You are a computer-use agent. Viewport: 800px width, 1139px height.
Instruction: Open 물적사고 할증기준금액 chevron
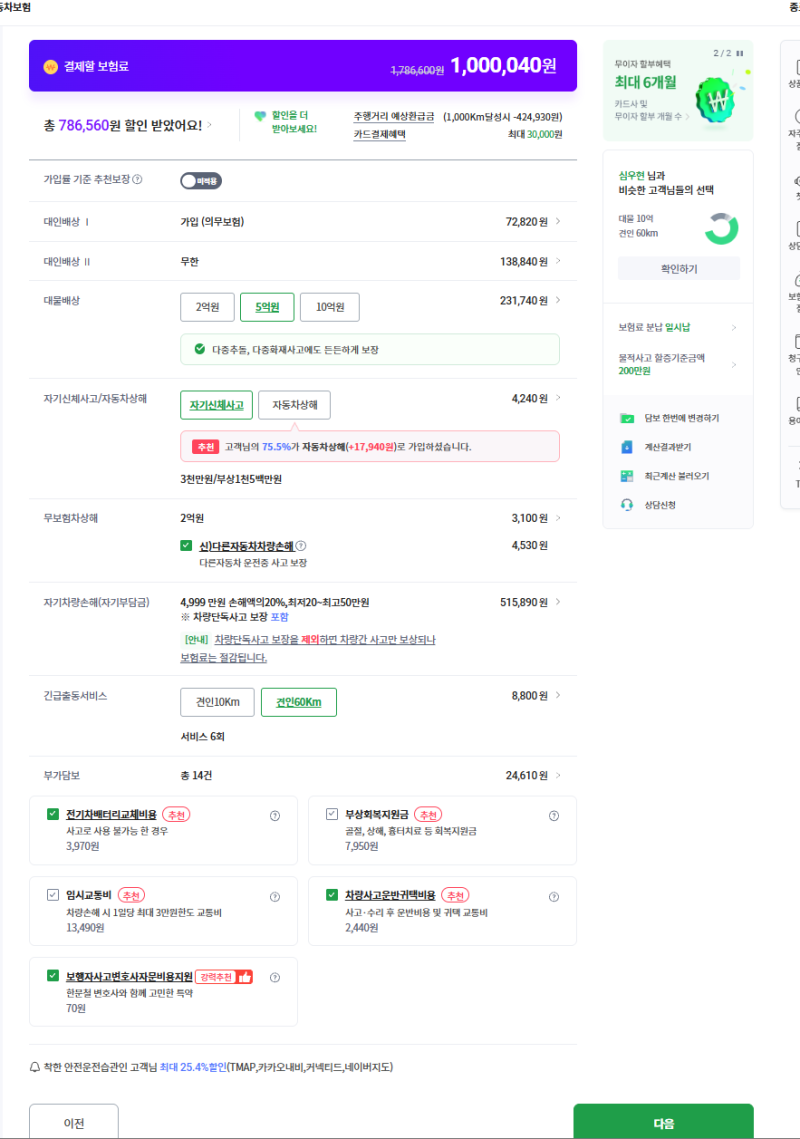tap(734, 365)
